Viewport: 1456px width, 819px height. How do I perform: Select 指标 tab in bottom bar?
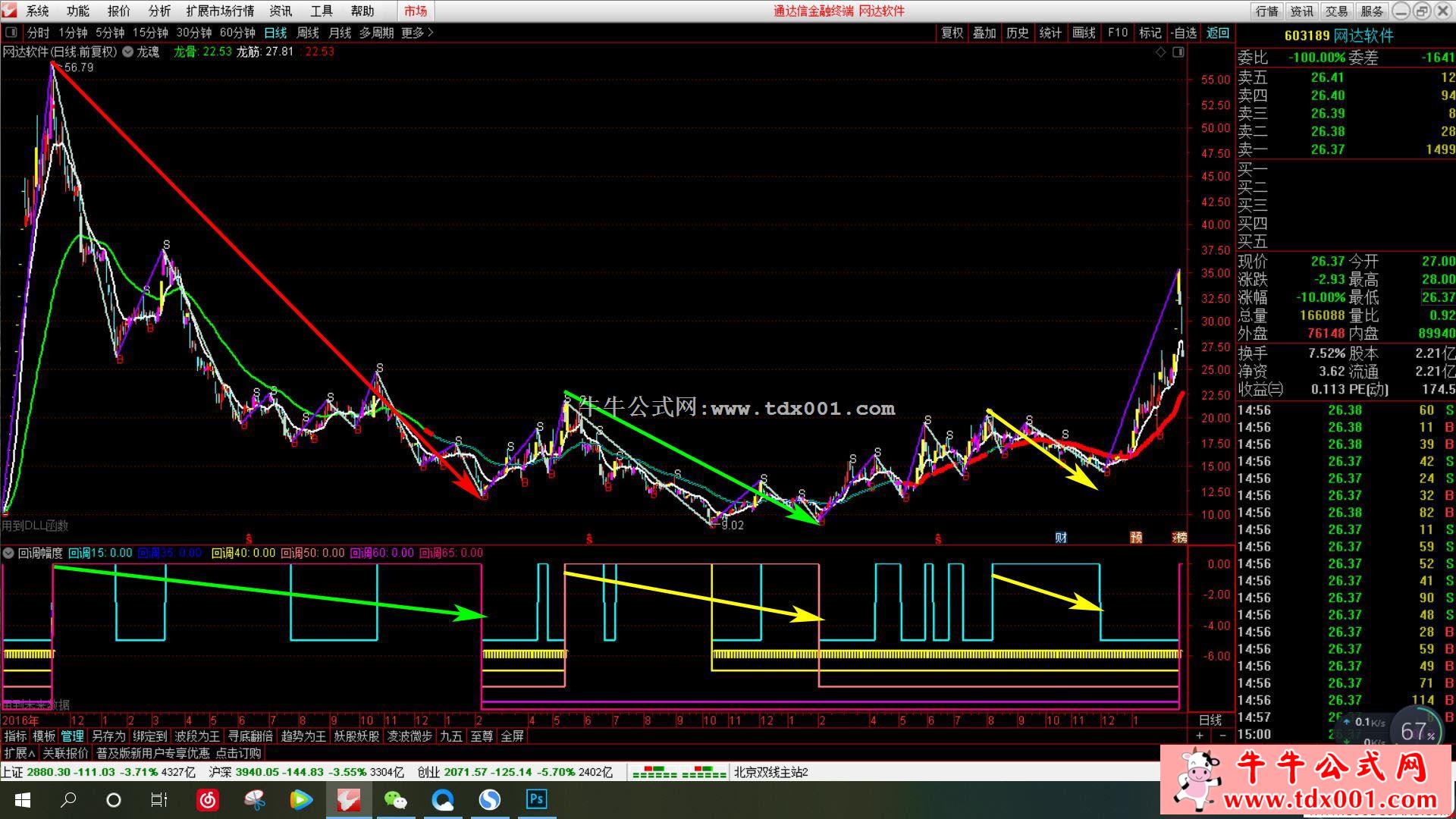(x=15, y=736)
